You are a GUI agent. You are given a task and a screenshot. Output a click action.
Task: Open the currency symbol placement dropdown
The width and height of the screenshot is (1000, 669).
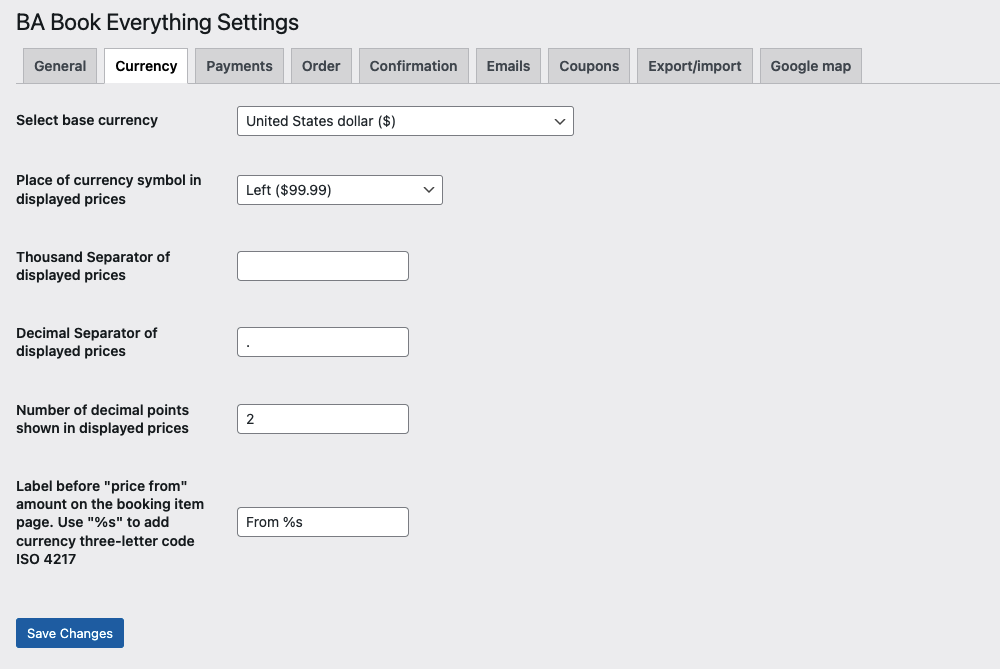click(x=339, y=190)
